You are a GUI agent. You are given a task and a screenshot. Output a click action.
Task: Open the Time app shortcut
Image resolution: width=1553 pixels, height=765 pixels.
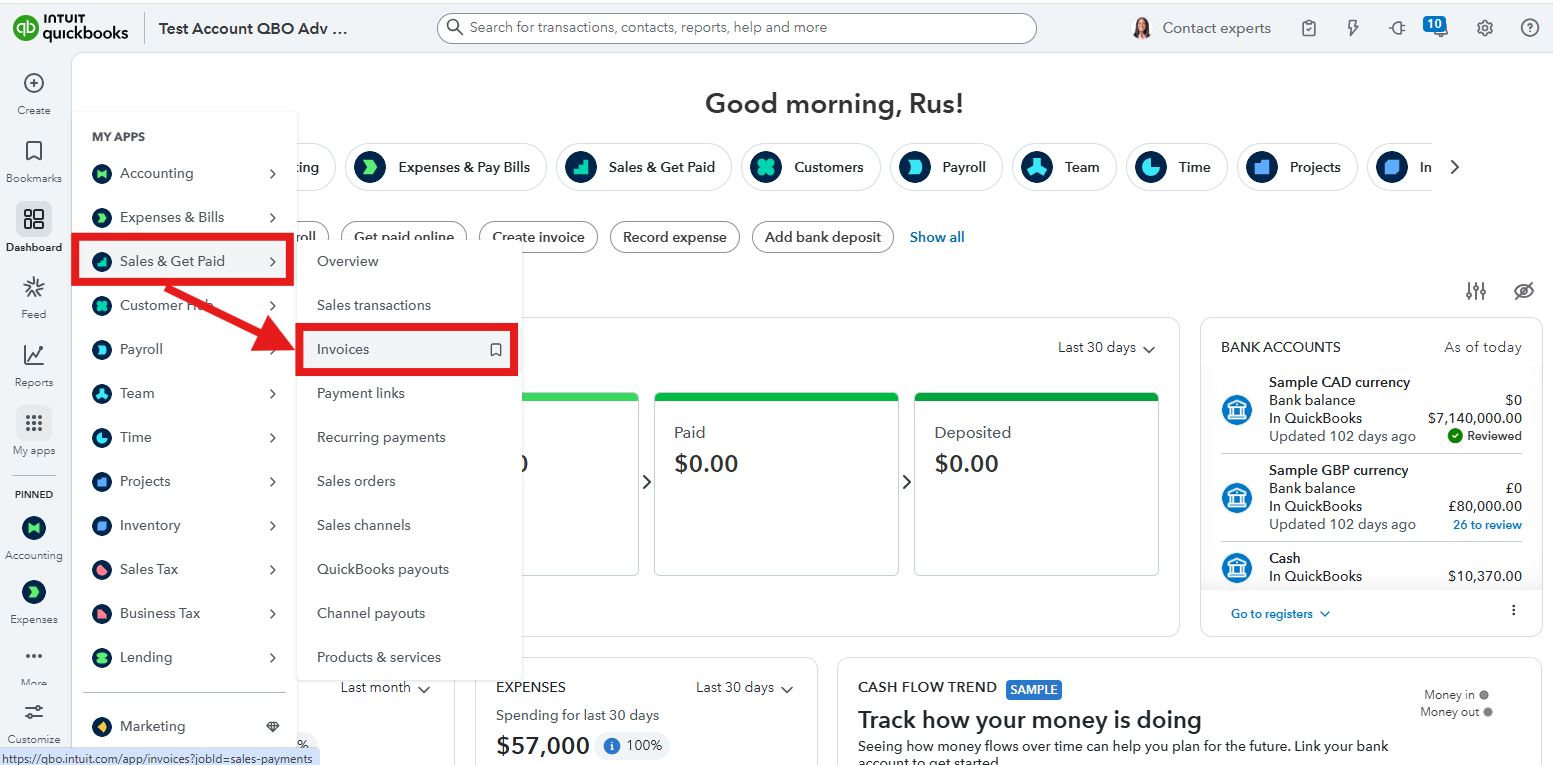[x=1176, y=168]
